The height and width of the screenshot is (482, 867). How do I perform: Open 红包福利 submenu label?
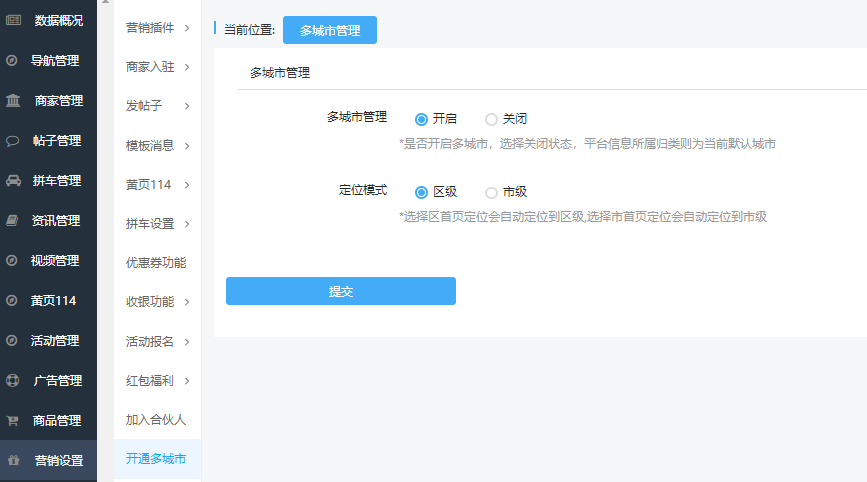[x=150, y=380]
